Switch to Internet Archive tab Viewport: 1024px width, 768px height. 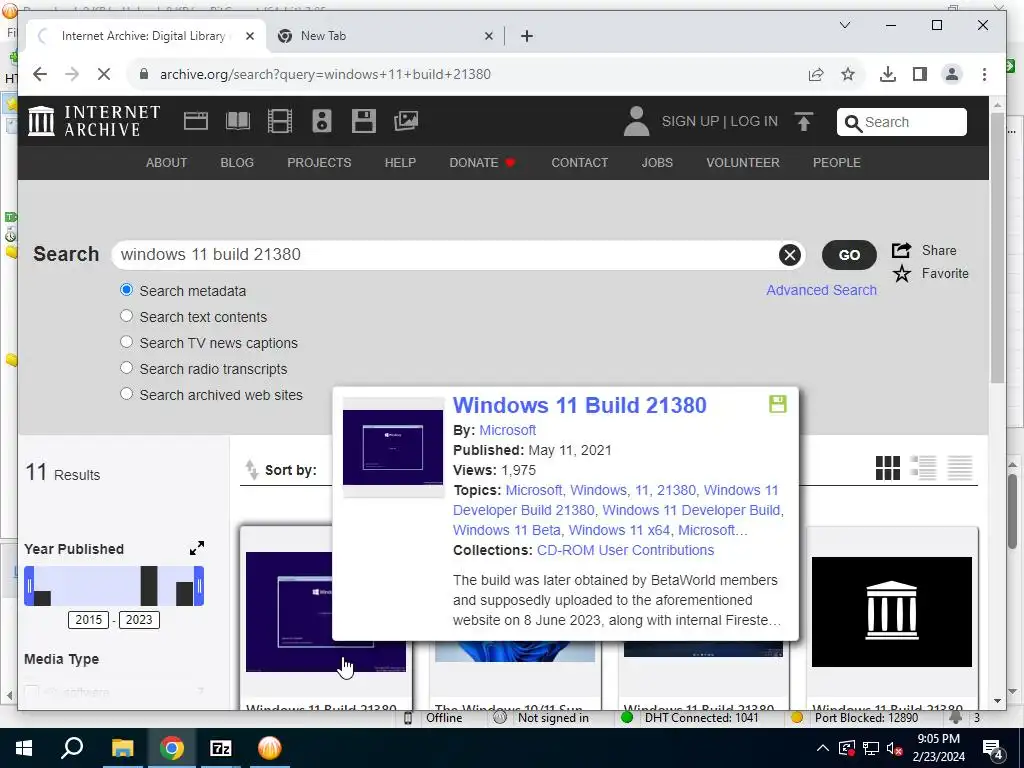point(144,36)
